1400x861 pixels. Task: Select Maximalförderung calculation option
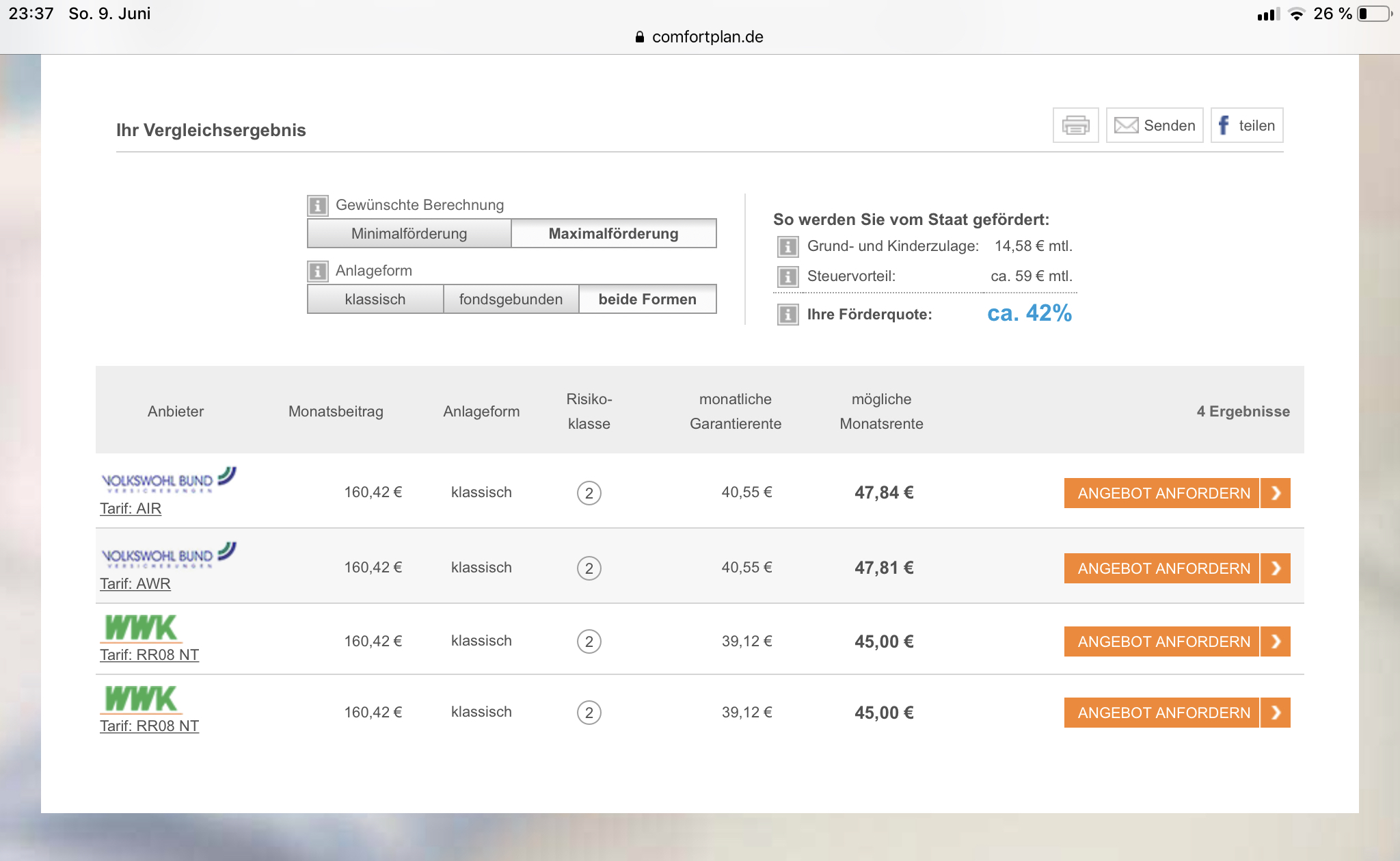(x=613, y=234)
